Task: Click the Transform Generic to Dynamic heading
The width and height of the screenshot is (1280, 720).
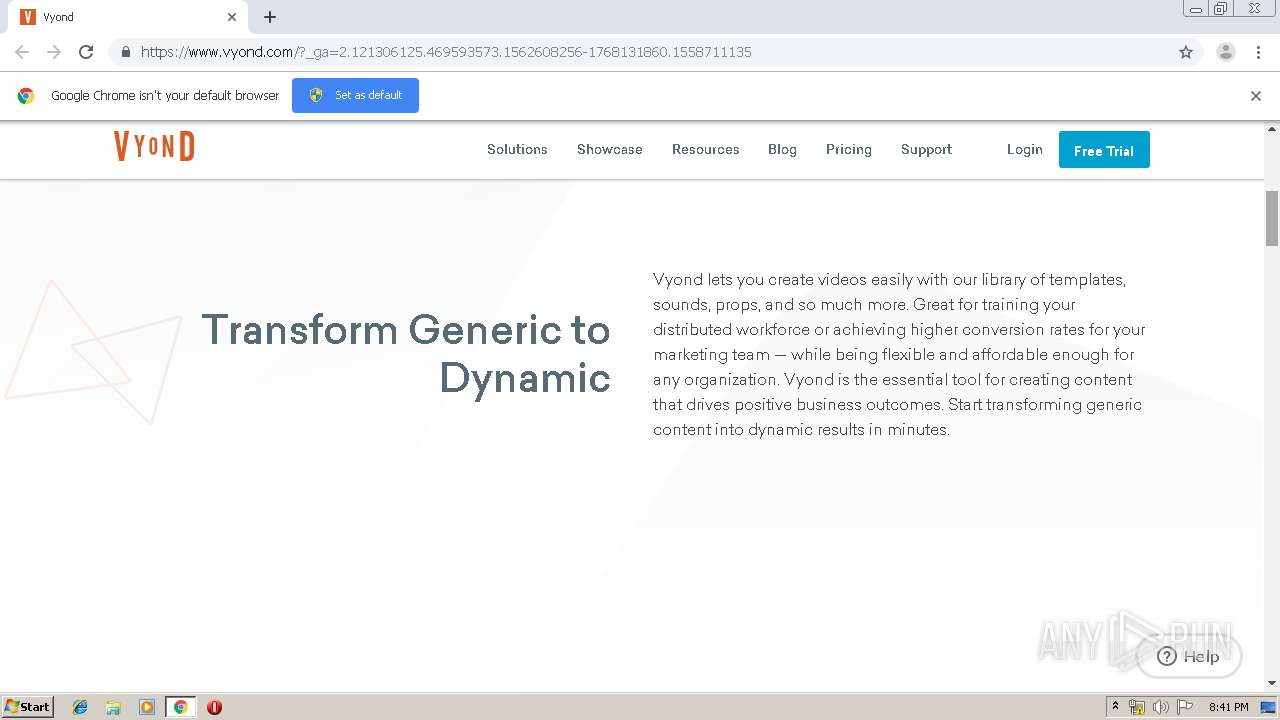Action: point(406,354)
